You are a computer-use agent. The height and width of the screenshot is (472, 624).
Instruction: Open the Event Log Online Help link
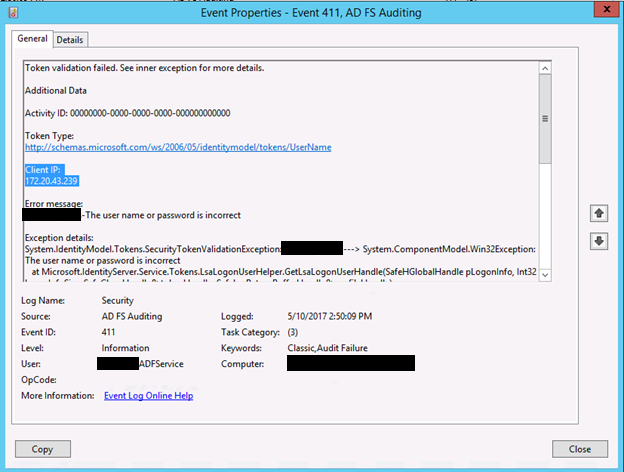[148, 396]
